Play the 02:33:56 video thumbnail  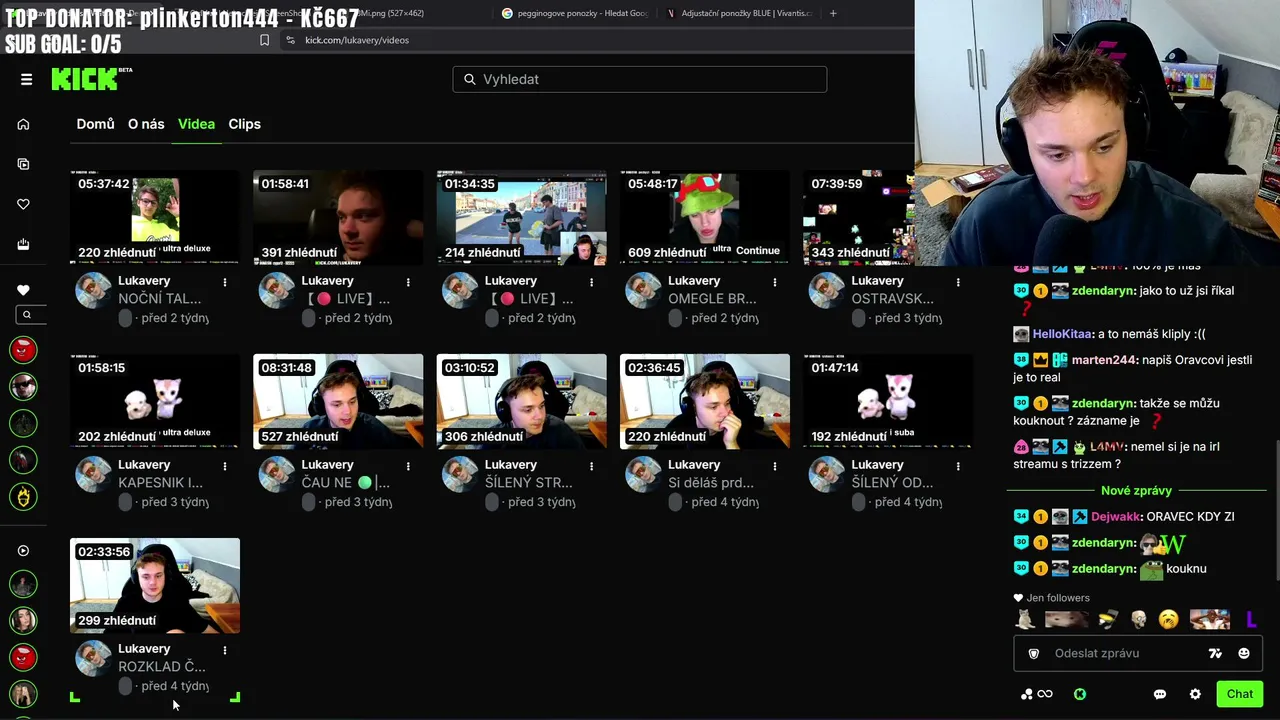(155, 585)
